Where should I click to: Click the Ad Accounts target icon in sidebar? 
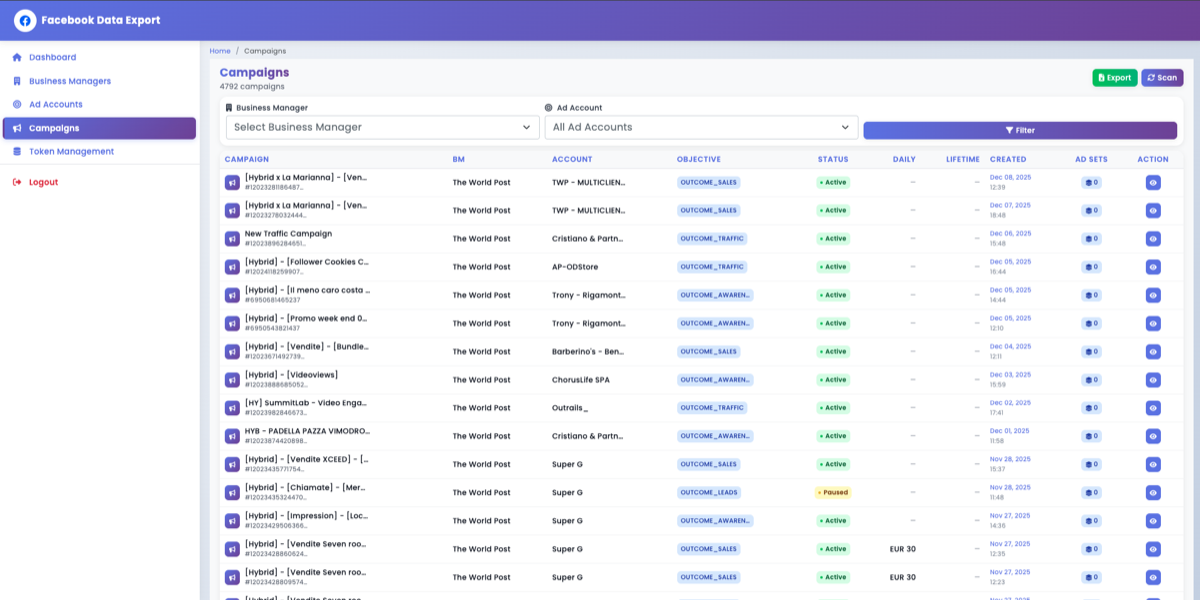click(18, 104)
